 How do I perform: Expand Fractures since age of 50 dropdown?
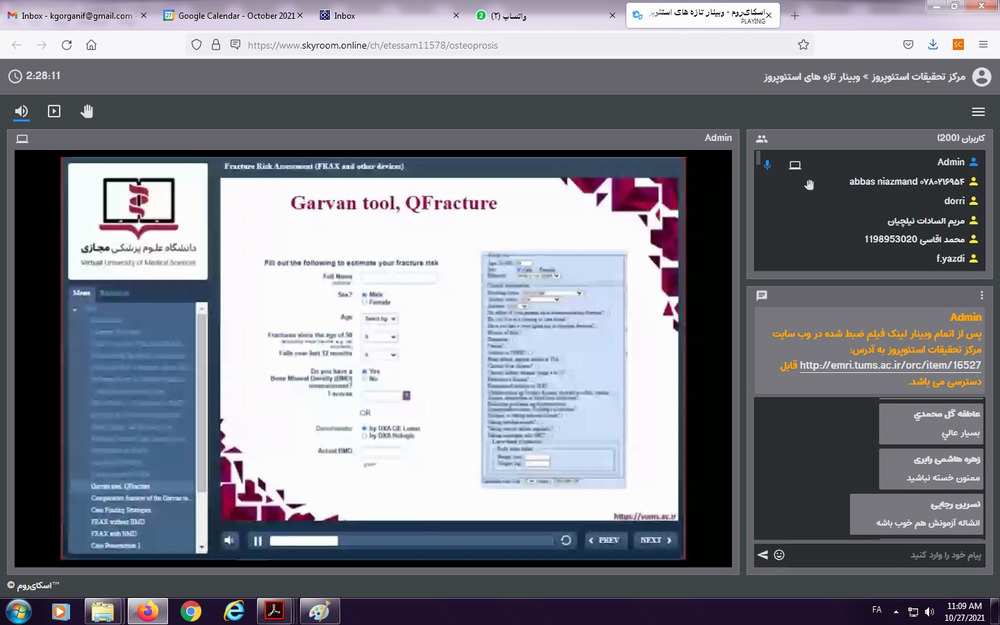coord(379,337)
